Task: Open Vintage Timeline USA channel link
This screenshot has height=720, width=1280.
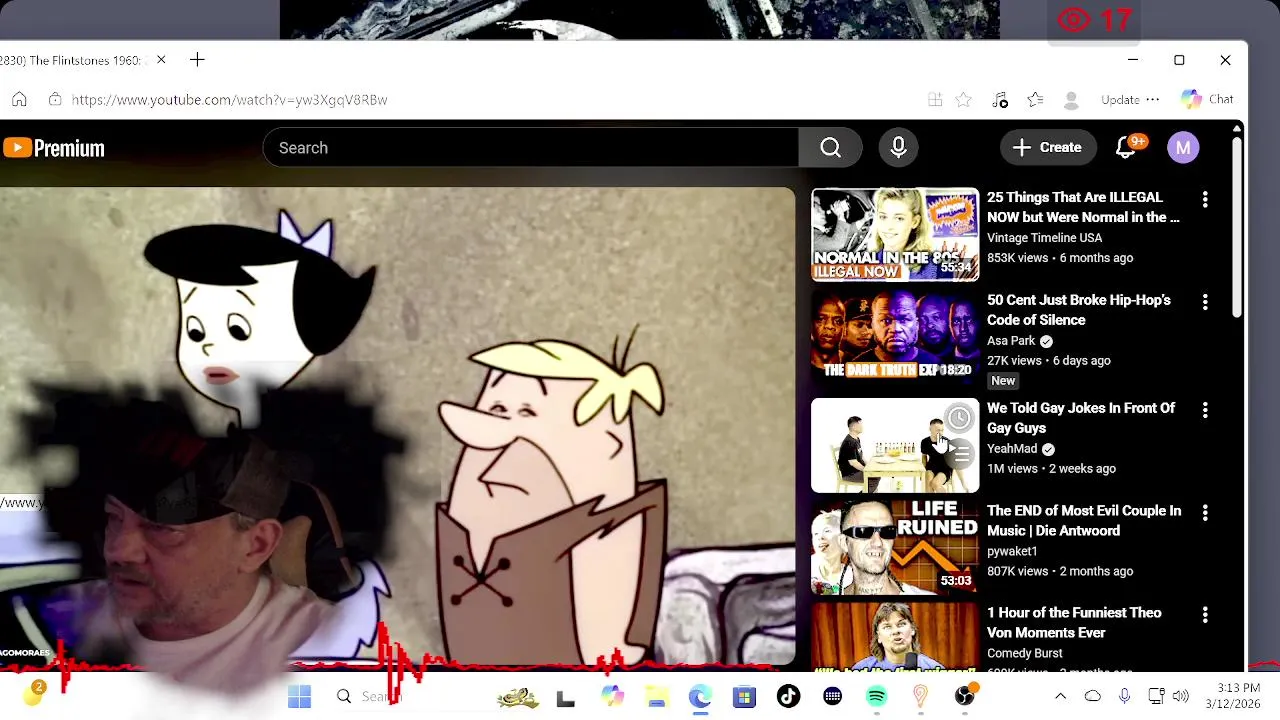Action: coord(1044,238)
